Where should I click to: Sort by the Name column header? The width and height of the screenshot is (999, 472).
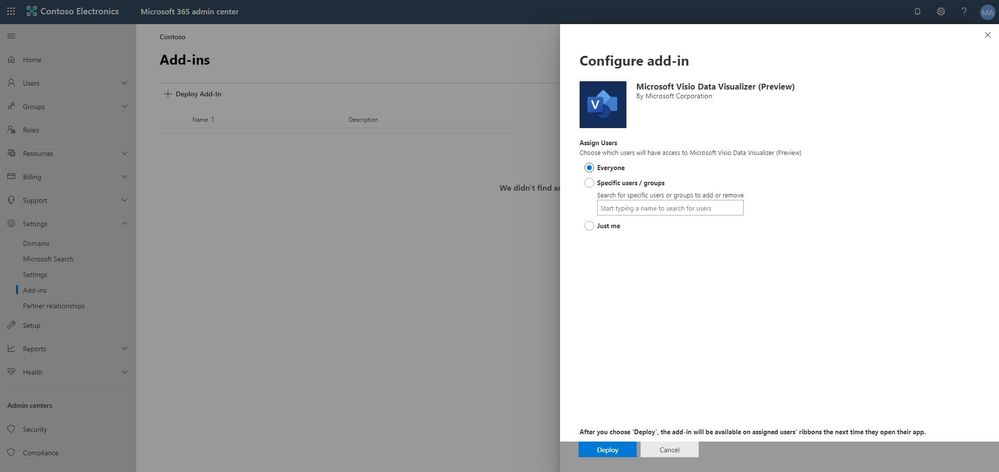[x=200, y=120]
